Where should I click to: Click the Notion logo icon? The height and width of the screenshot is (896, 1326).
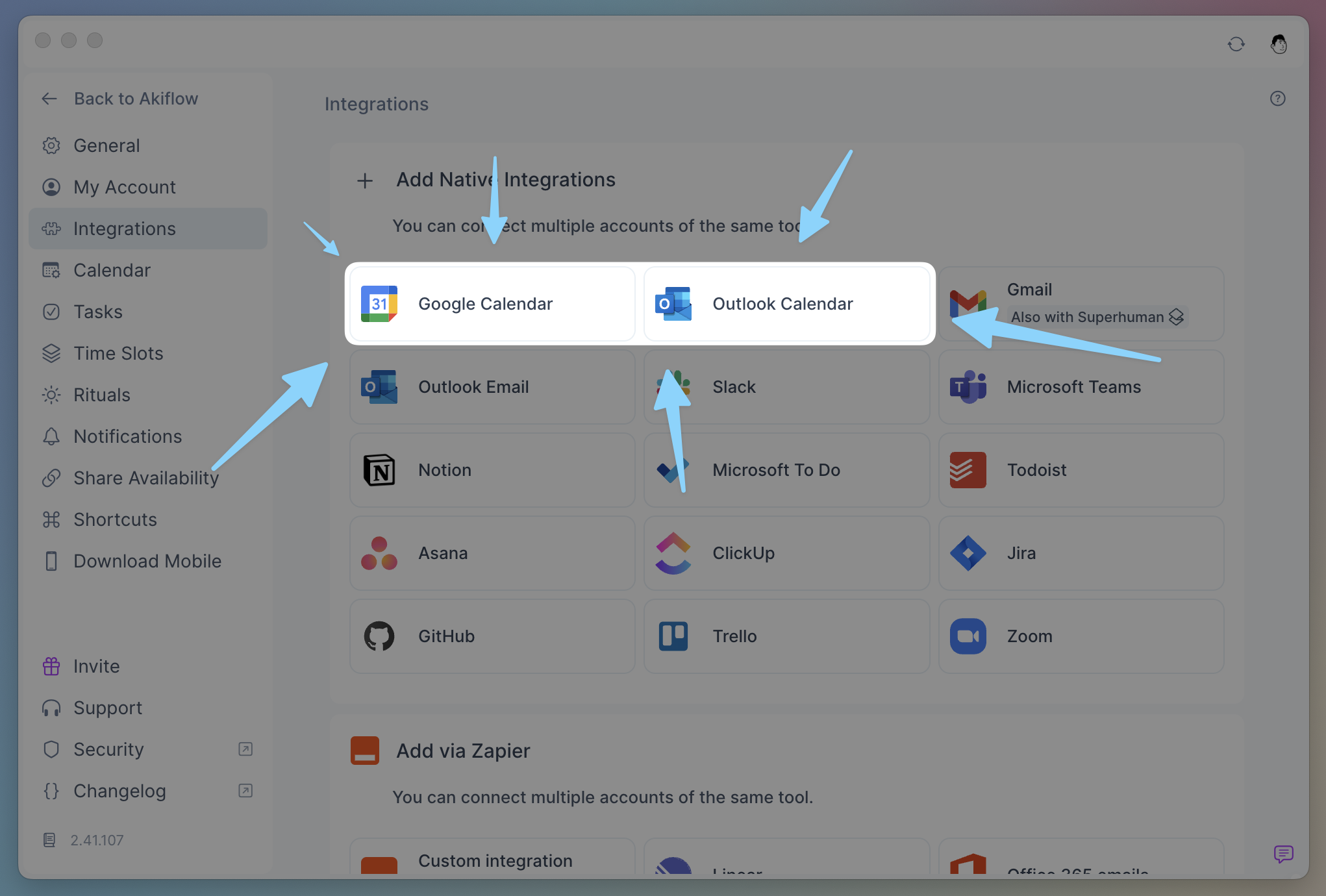379,470
